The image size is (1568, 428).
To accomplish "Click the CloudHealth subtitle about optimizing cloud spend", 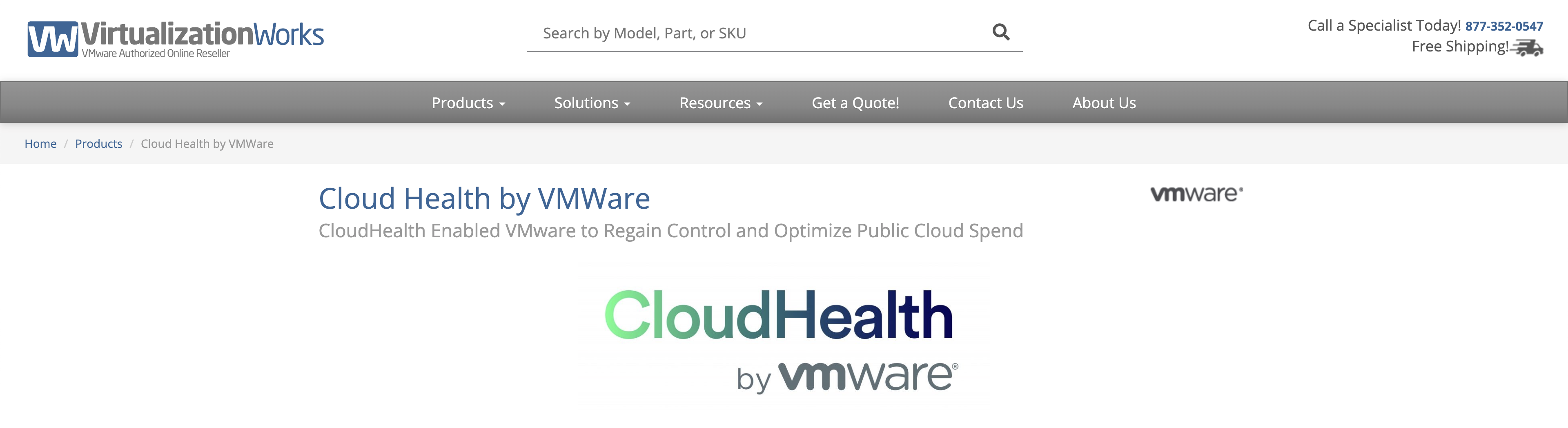I will tap(670, 231).
